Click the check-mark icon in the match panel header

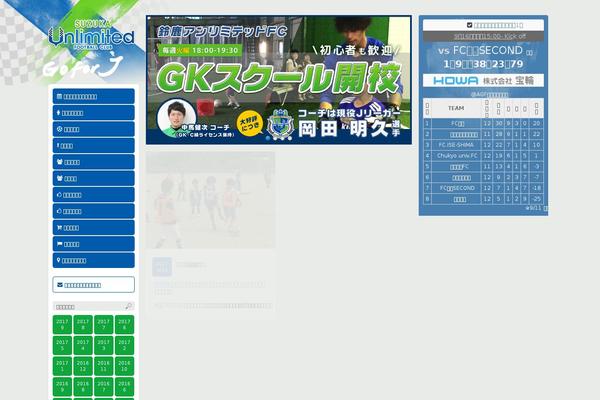470,25
